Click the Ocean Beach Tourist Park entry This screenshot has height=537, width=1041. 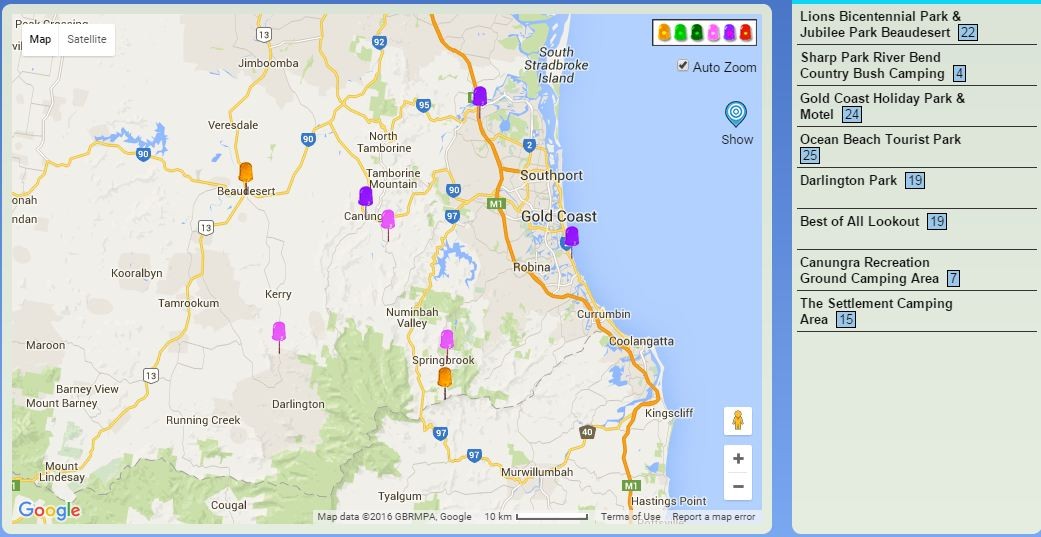880,140
